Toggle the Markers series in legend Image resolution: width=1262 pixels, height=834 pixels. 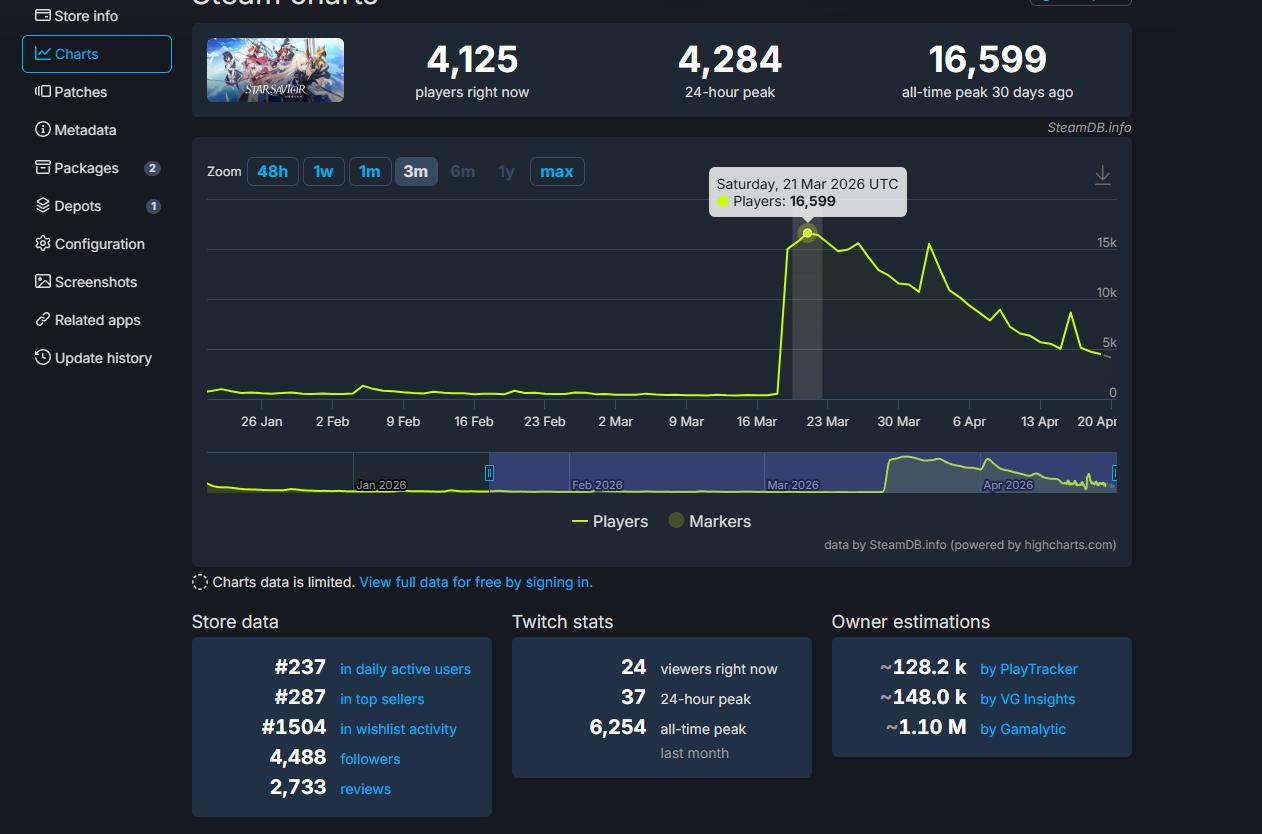(709, 521)
